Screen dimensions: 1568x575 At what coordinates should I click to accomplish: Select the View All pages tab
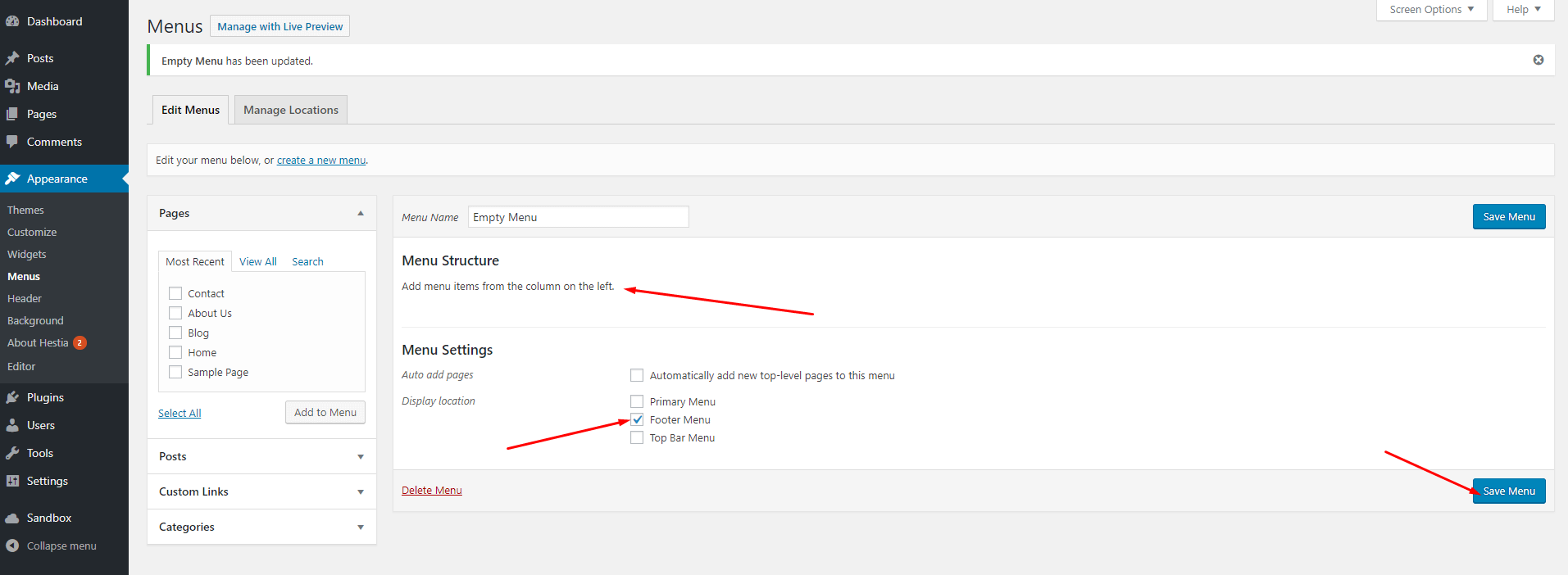pos(257,261)
